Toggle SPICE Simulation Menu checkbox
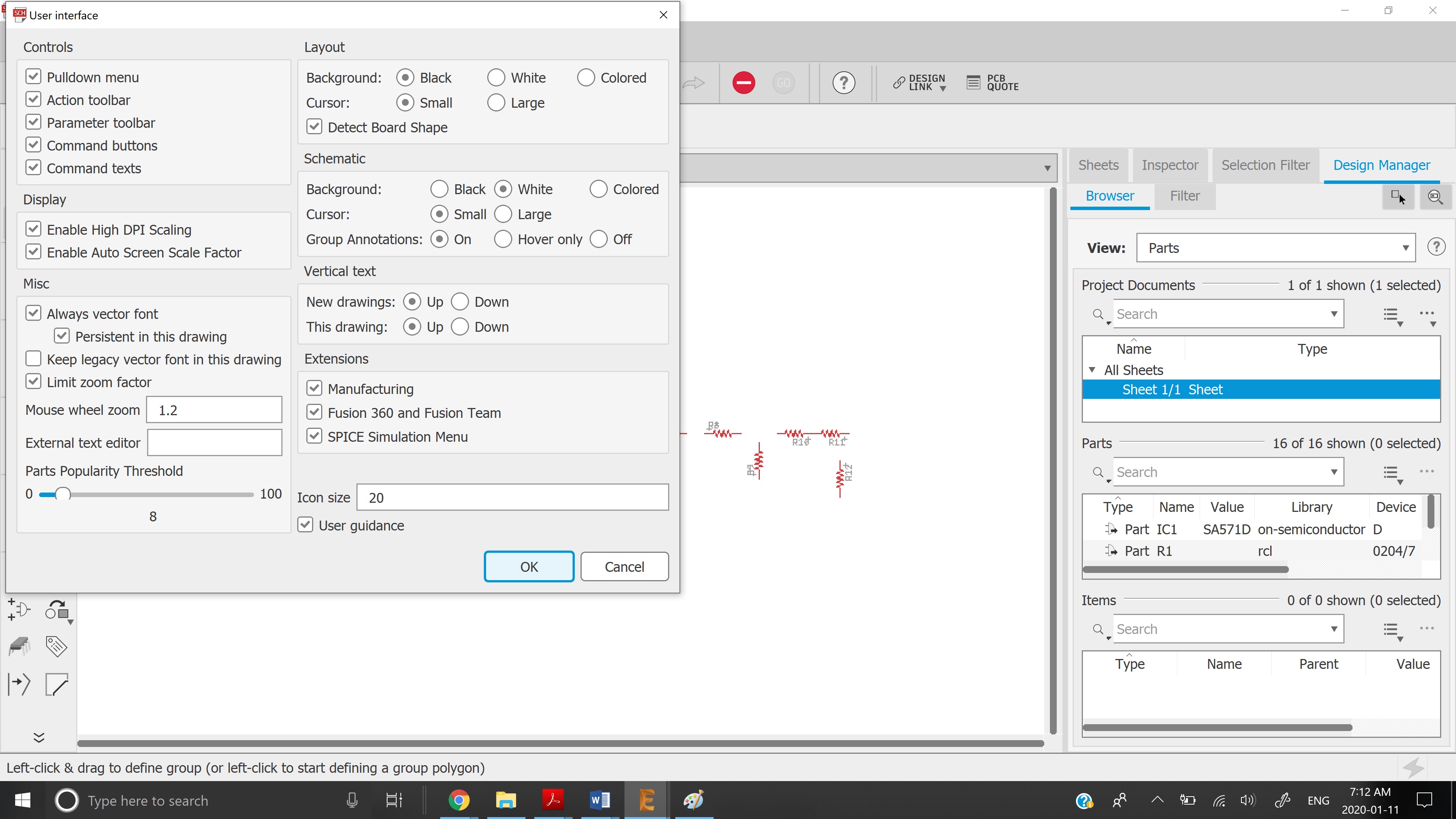The height and width of the screenshot is (819, 1456). click(314, 436)
